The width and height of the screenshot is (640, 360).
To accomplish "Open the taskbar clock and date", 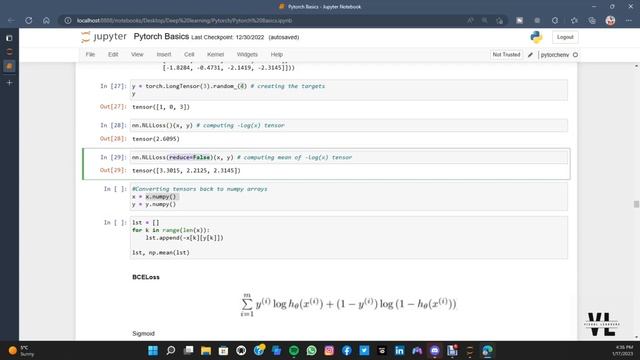I will (623, 351).
